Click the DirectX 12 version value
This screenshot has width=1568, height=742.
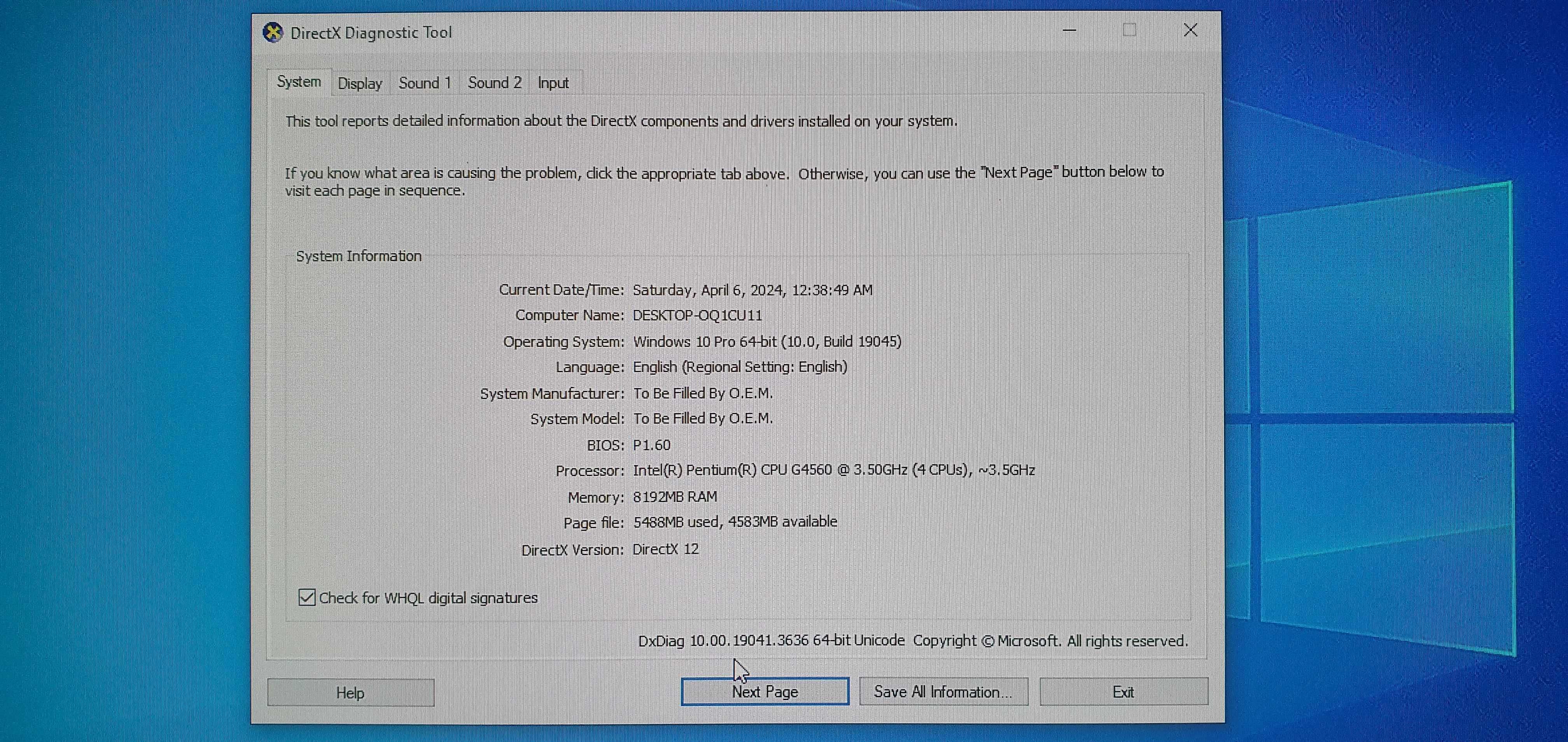click(x=665, y=549)
